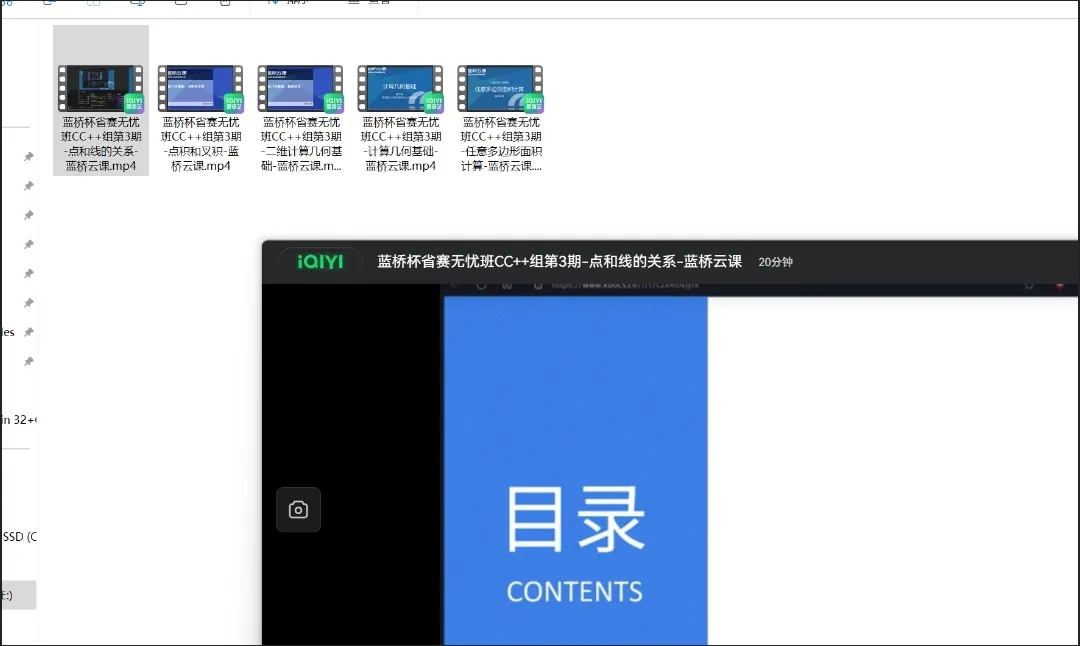
Task: Click the Copy icon on the Explorer toolbar
Action: point(91,4)
